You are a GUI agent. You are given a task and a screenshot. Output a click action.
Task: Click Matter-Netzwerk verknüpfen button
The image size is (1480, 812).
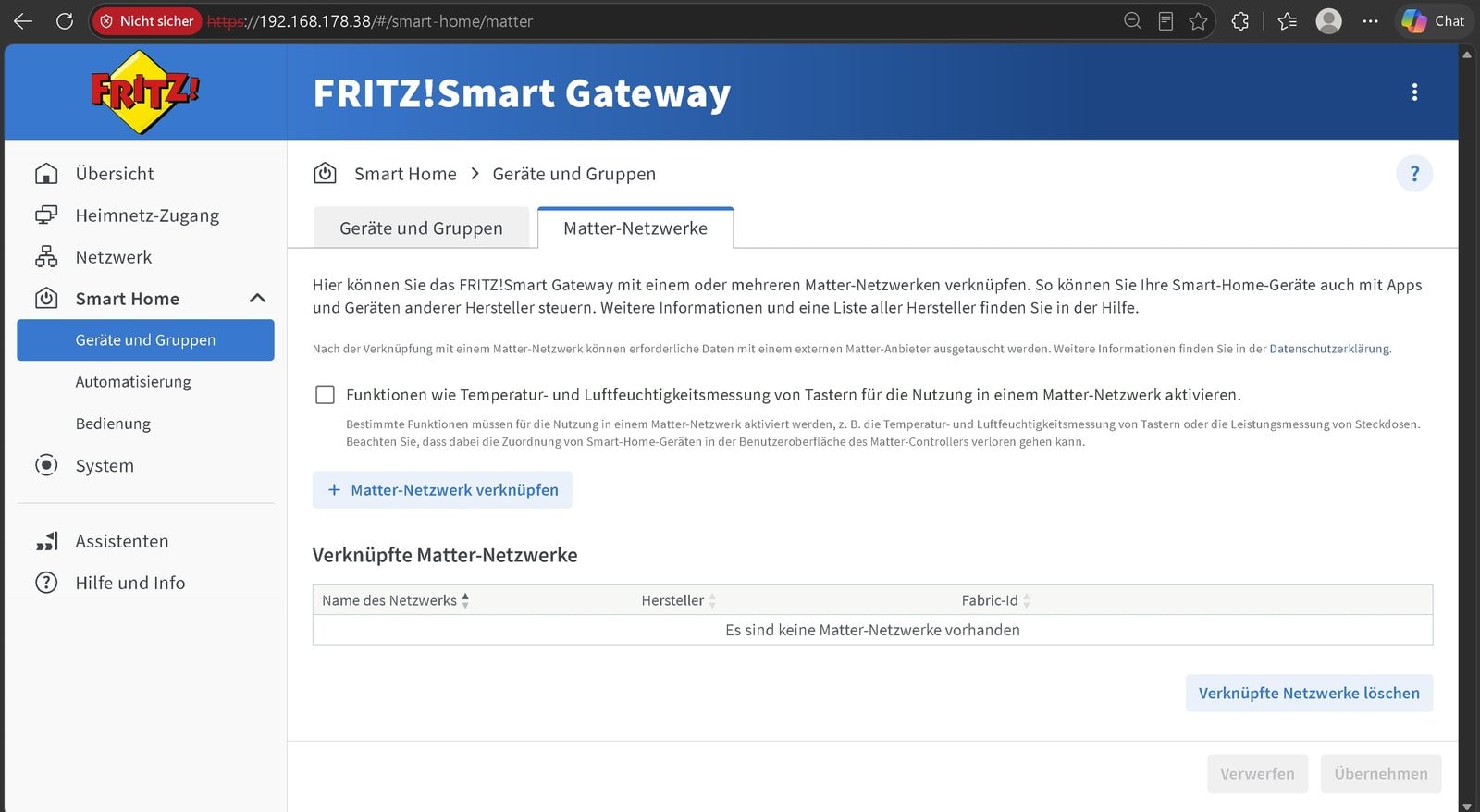click(442, 490)
